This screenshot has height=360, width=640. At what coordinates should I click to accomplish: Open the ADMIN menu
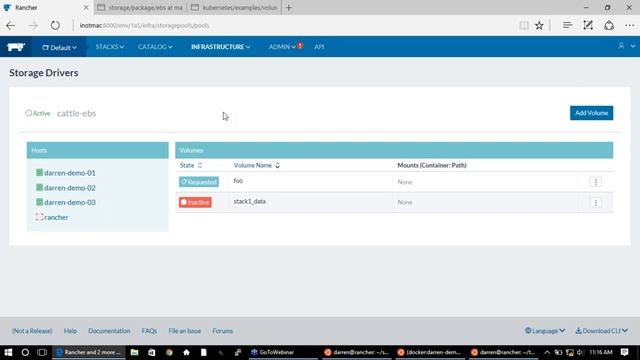[282, 47]
